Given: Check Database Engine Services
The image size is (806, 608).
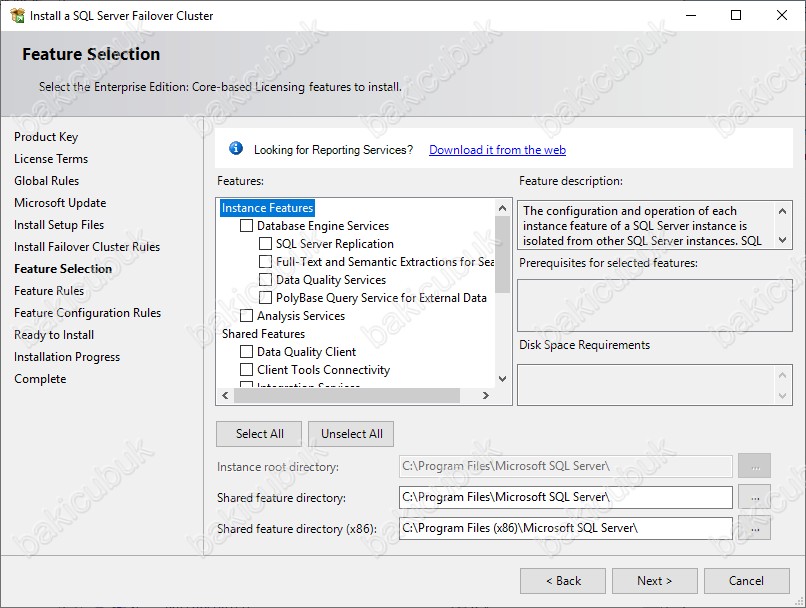Looking at the screenshot, I should click(247, 226).
